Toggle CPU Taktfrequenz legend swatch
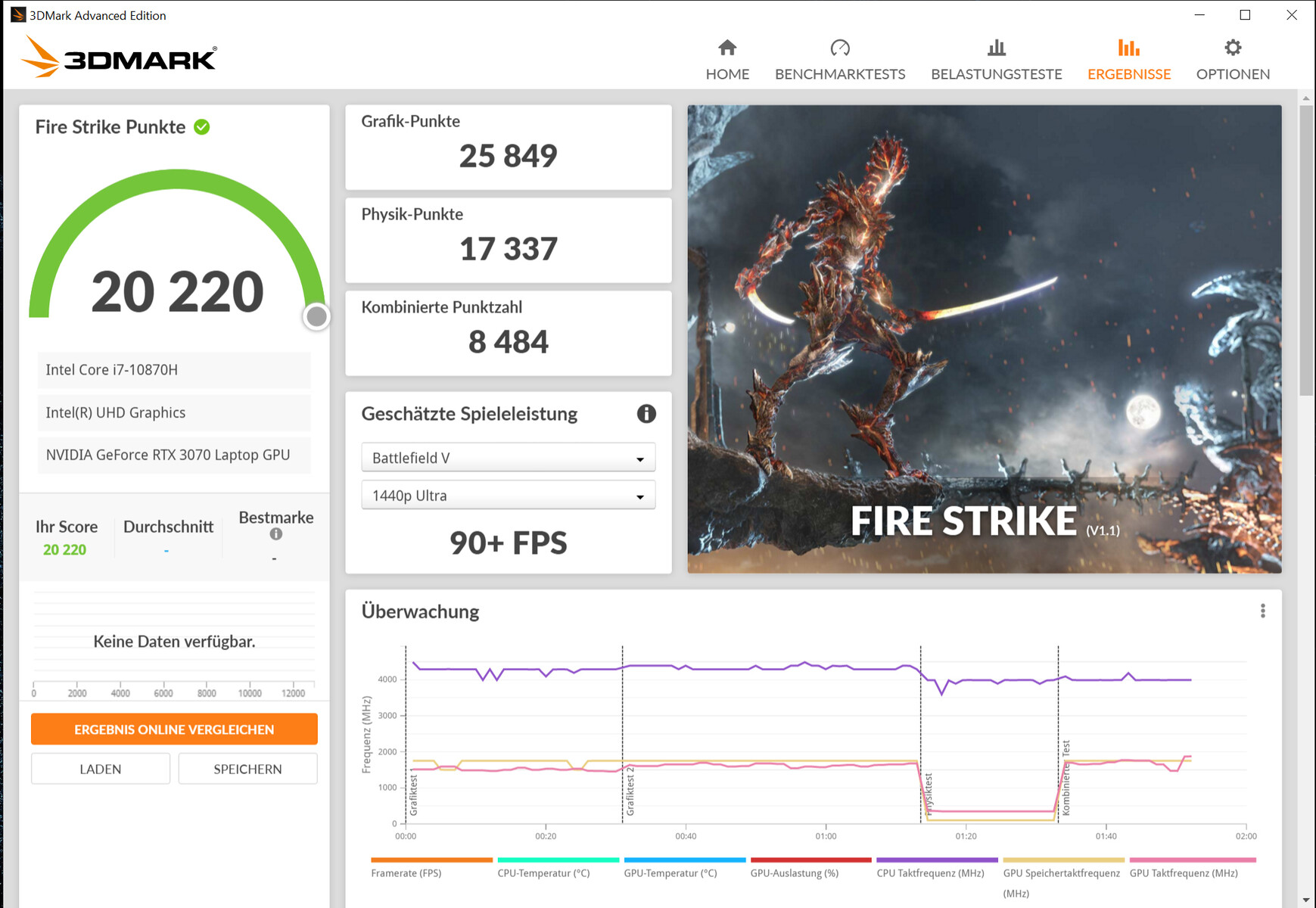Image resolution: width=1316 pixels, height=908 pixels. coord(937,860)
